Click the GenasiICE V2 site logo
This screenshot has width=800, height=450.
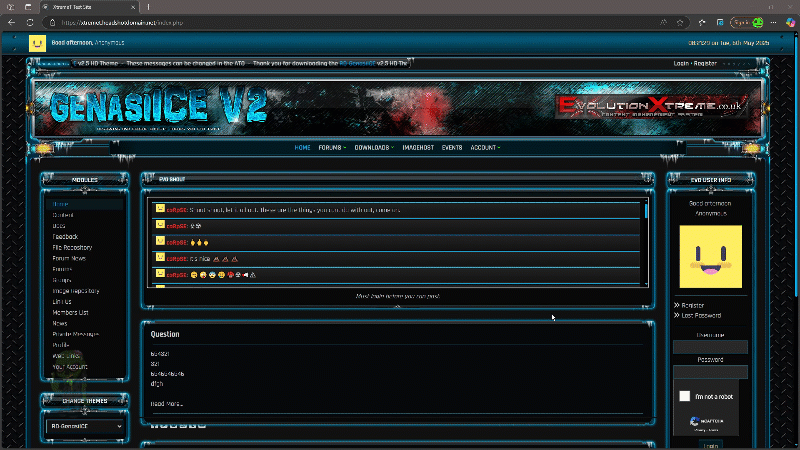point(158,106)
